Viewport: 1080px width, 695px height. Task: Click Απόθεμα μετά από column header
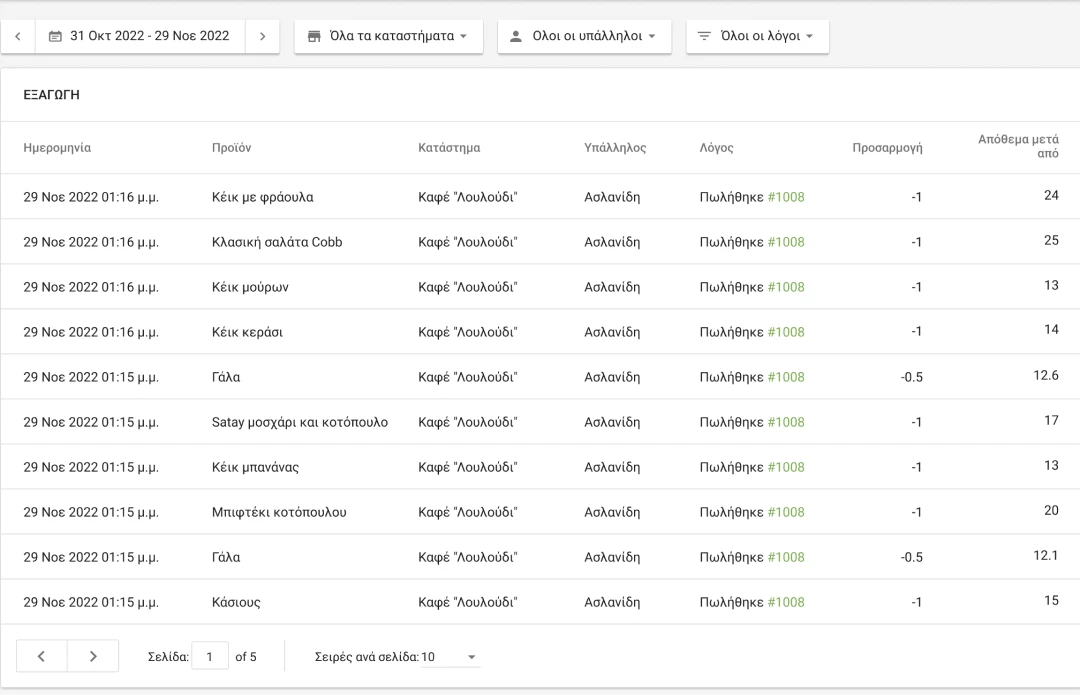pos(1017,147)
